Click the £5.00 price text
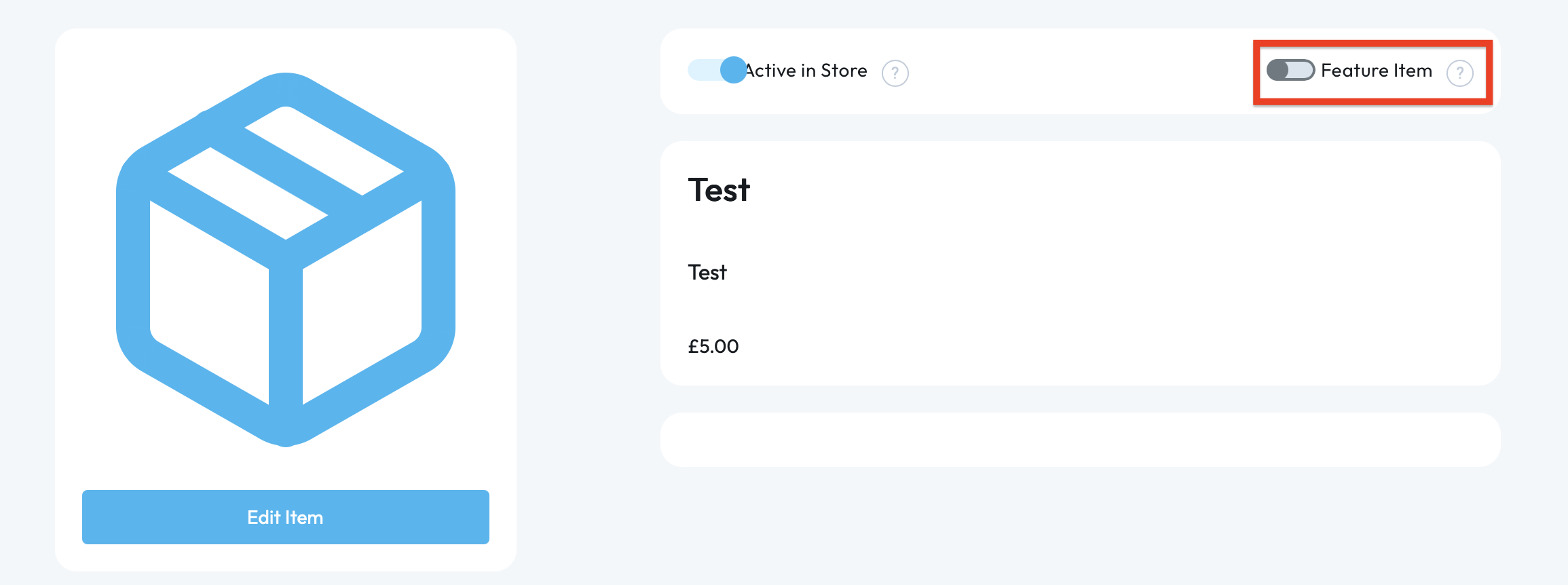Viewport: 1568px width, 585px height. pos(713,346)
